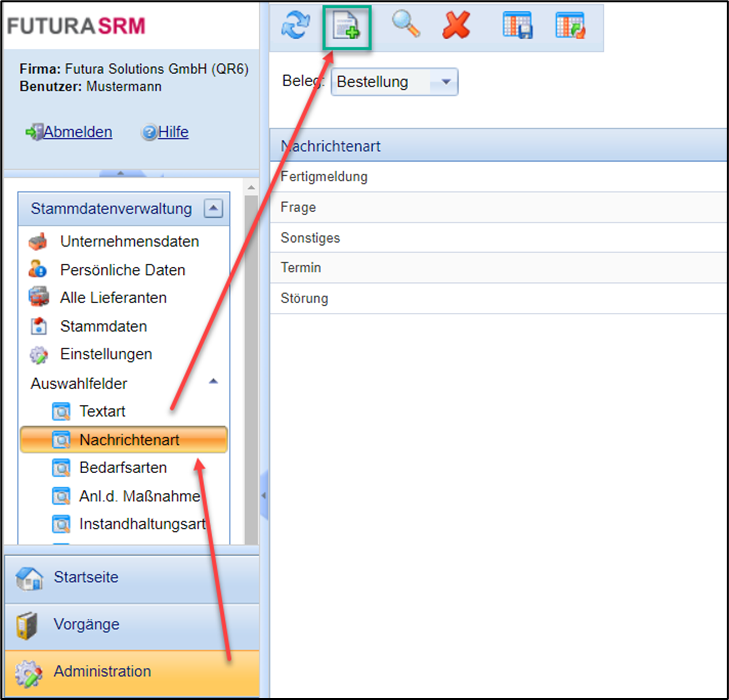Open the Administration section
Image resolution: width=729 pixels, height=700 pixels.
click(x=102, y=671)
